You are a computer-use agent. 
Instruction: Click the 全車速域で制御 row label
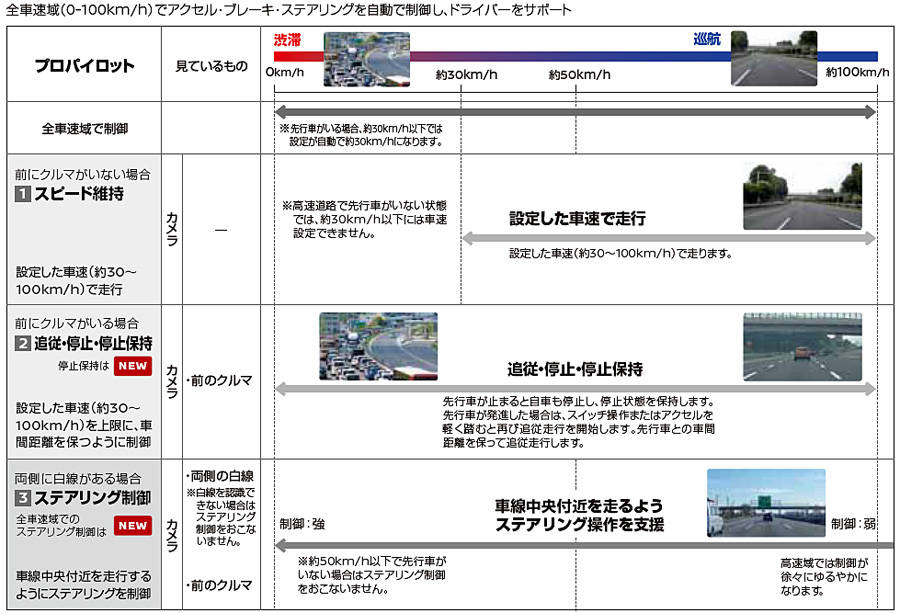point(84,129)
